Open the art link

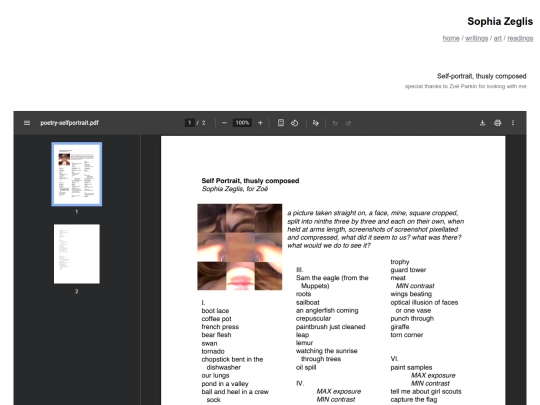497,38
